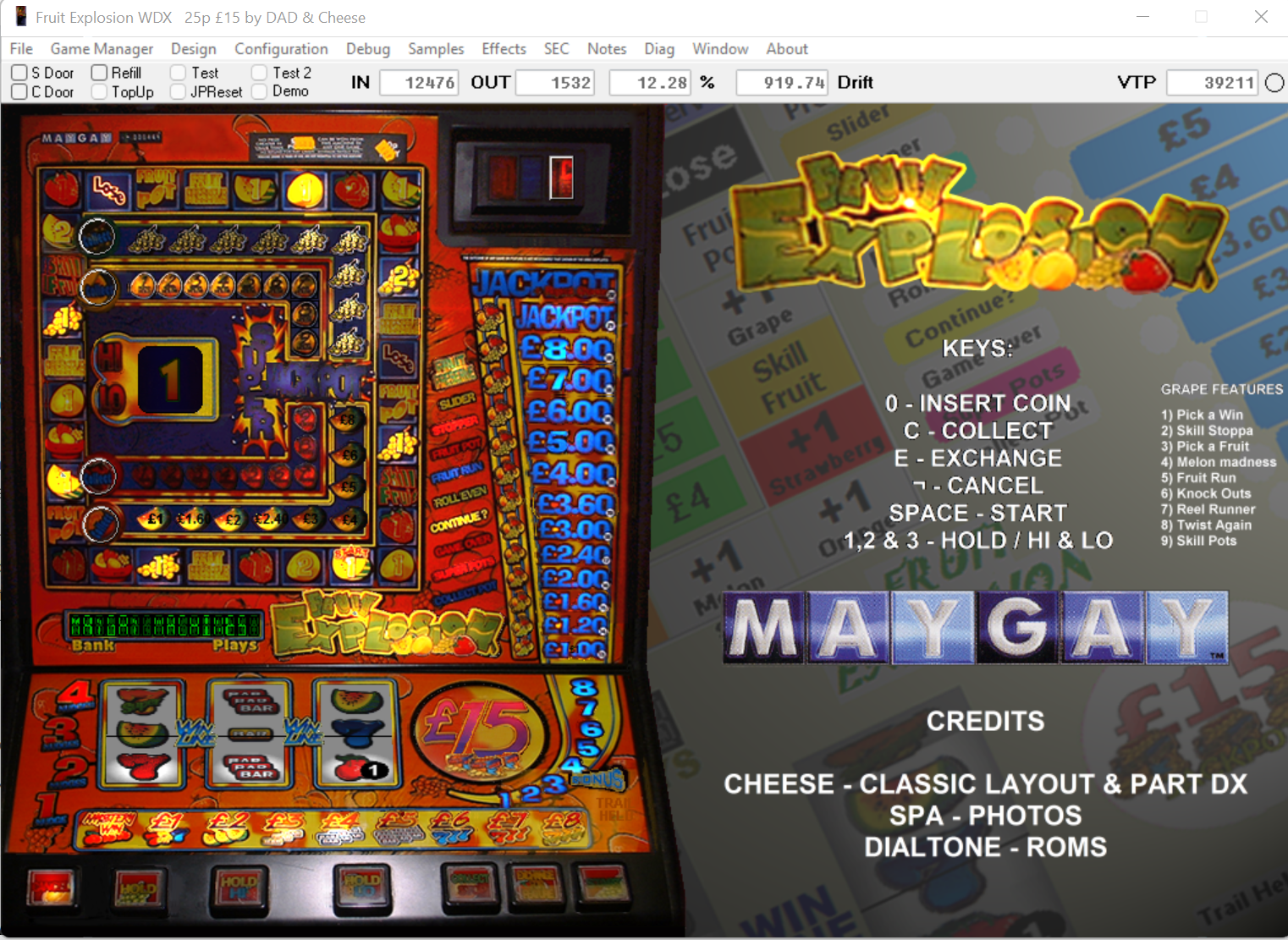Click the application icon in the title bar

pos(21,17)
